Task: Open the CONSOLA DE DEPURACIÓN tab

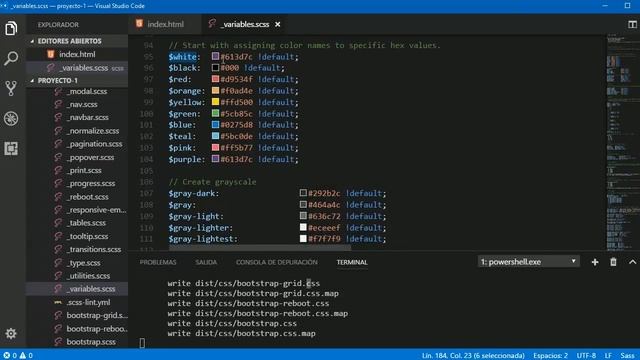Action: click(x=277, y=262)
